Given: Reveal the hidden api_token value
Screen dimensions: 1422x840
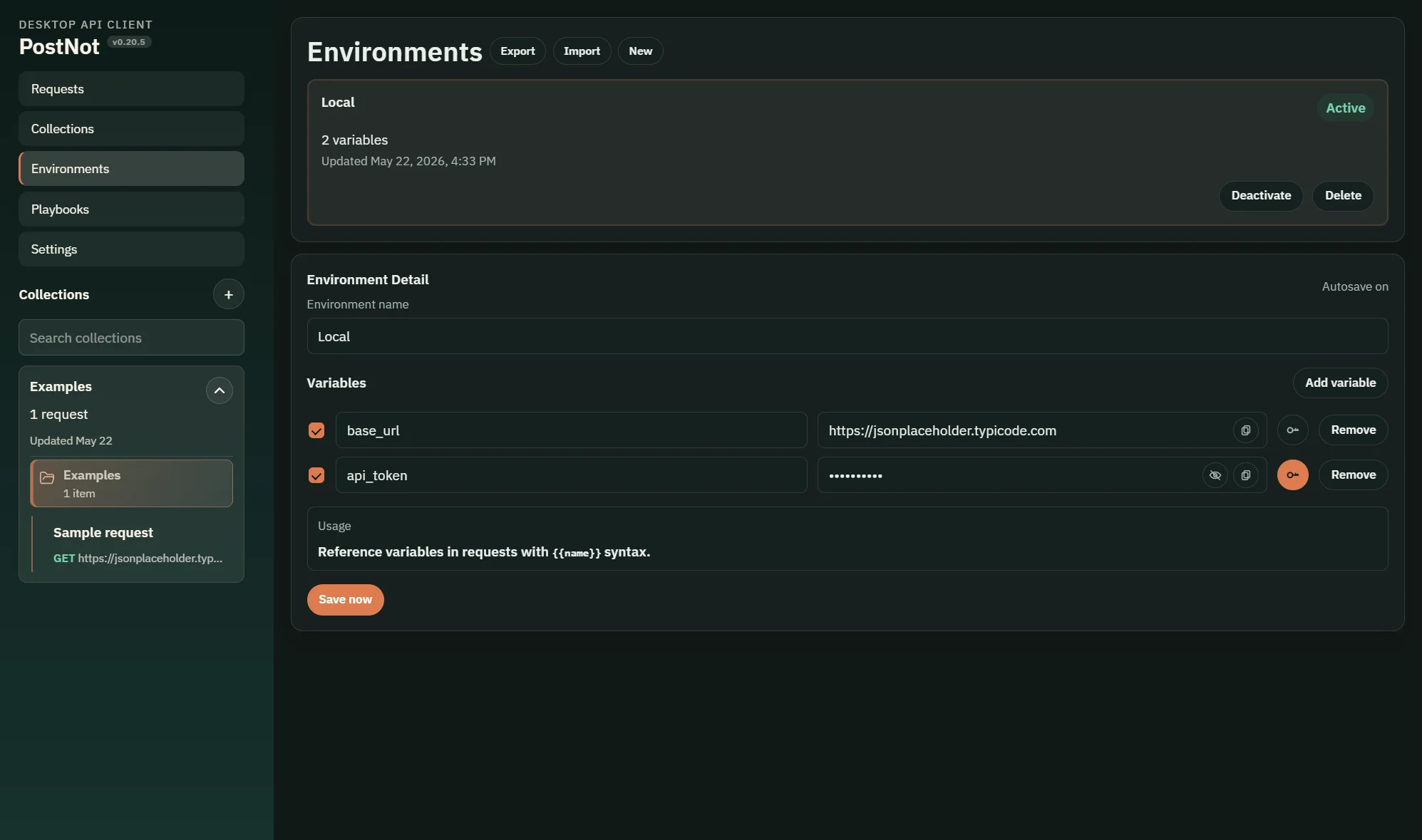Looking at the screenshot, I should 1215,475.
